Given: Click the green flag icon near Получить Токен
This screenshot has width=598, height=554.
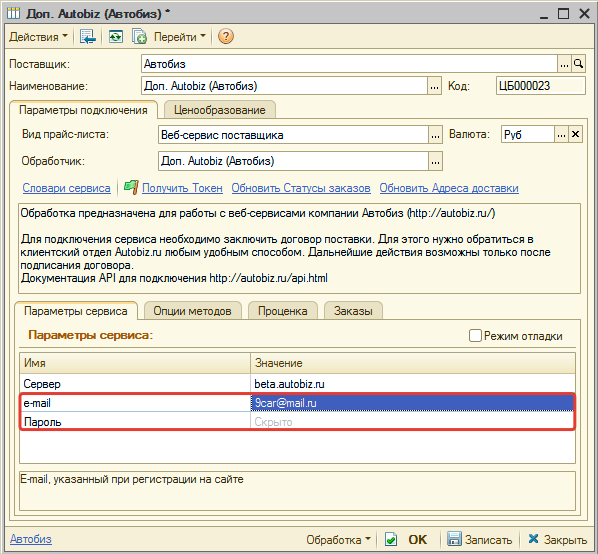Looking at the screenshot, I should pos(131,187).
